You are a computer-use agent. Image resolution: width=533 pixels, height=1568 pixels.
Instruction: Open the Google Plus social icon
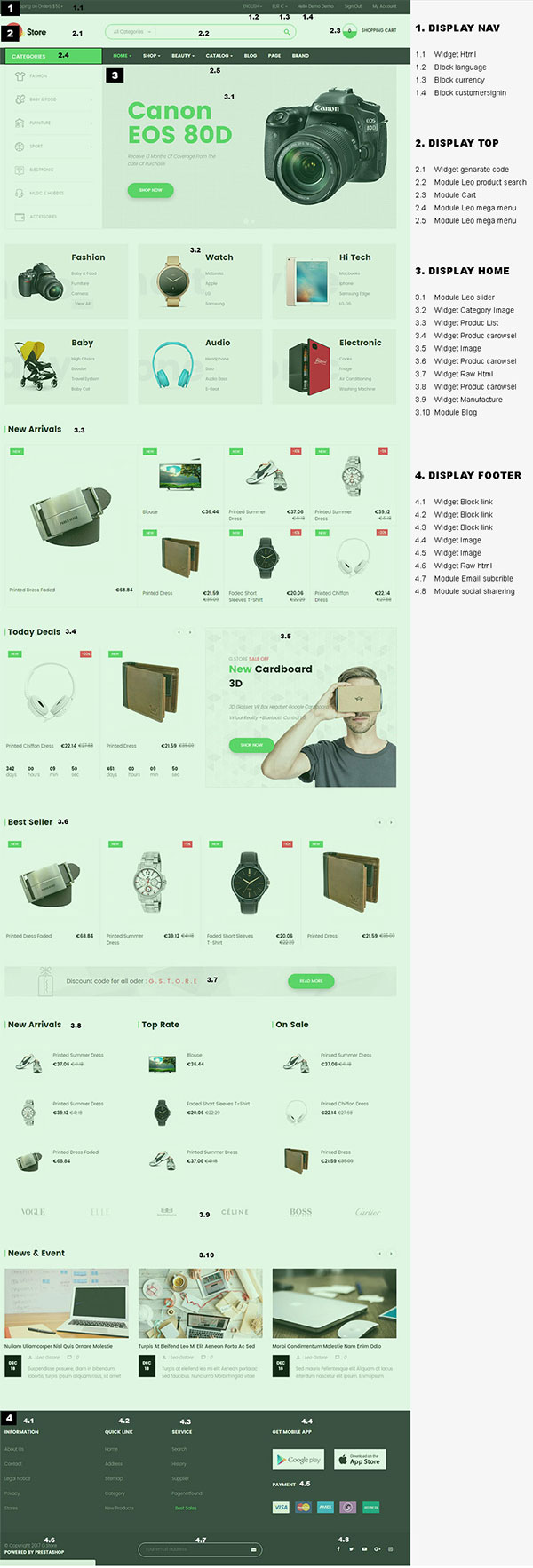(x=378, y=1548)
